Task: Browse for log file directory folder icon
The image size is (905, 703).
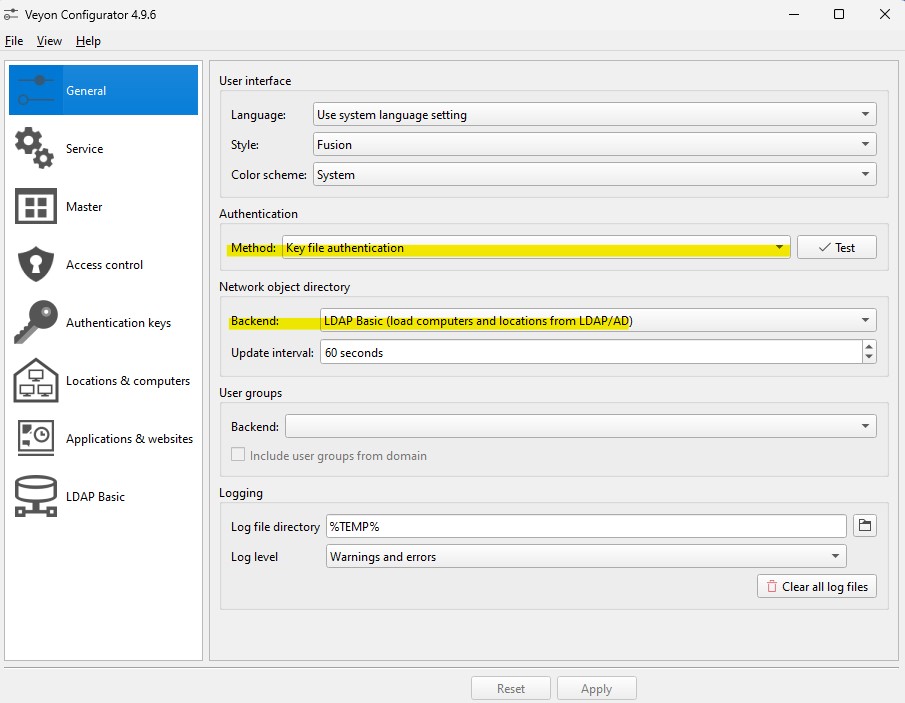Action: click(x=865, y=525)
